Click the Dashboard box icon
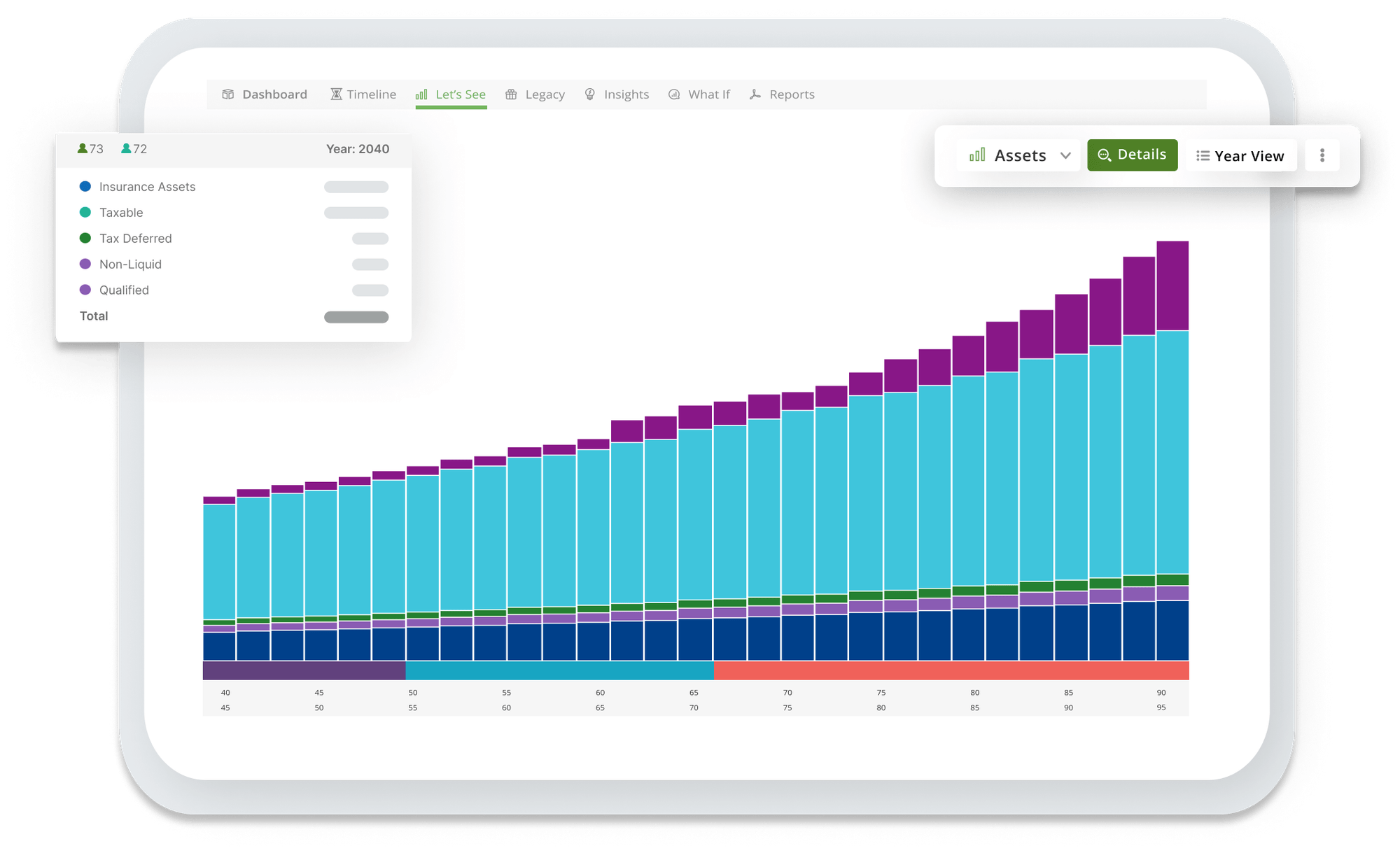The height and width of the screenshot is (853, 1400). click(x=228, y=94)
